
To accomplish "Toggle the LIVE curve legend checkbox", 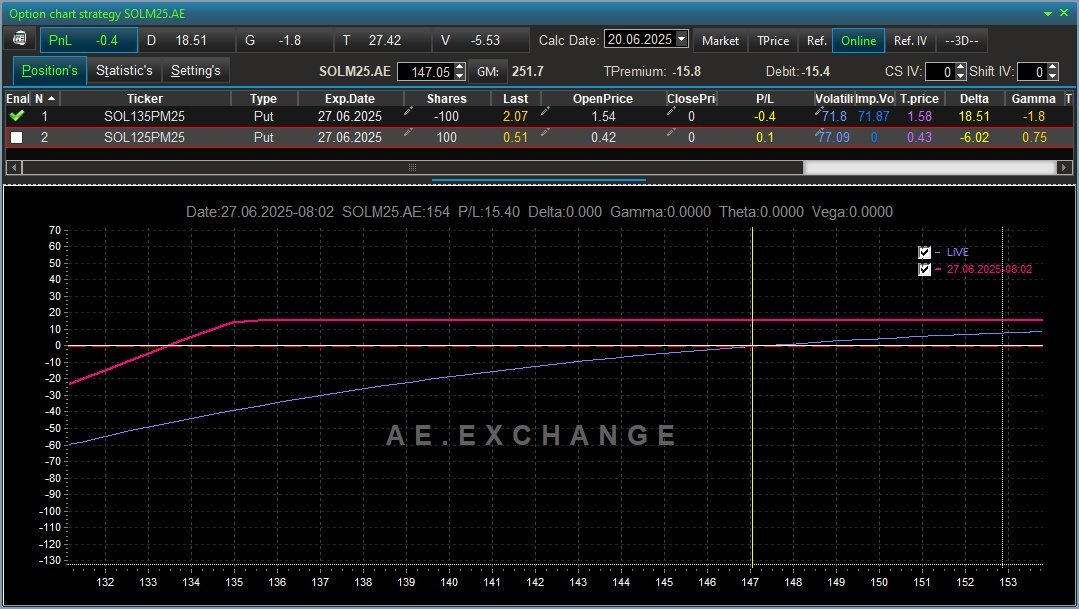I will click(924, 253).
